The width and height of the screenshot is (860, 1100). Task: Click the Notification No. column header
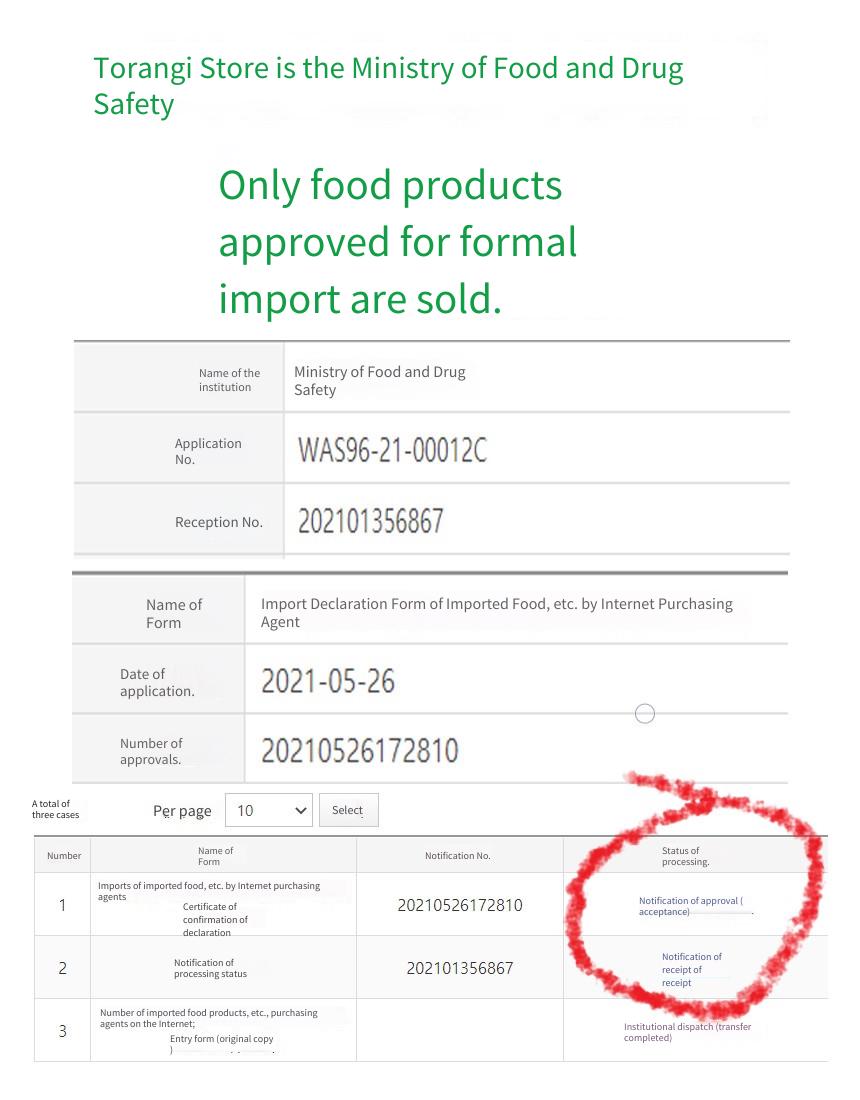click(x=457, y=856)
